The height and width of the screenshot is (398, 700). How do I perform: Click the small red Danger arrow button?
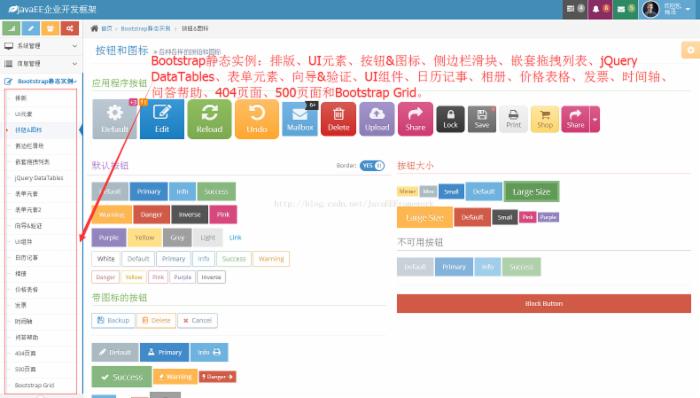217,377
